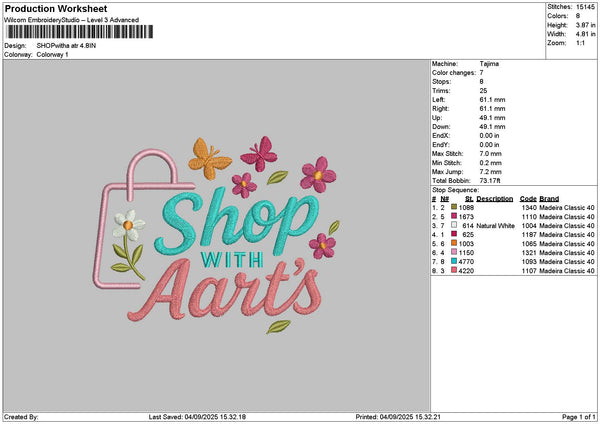Click the 'Production Worksheet' title
Image resolution: width=600 pixels, height=424 pixels.
click(x=56, y=8)
